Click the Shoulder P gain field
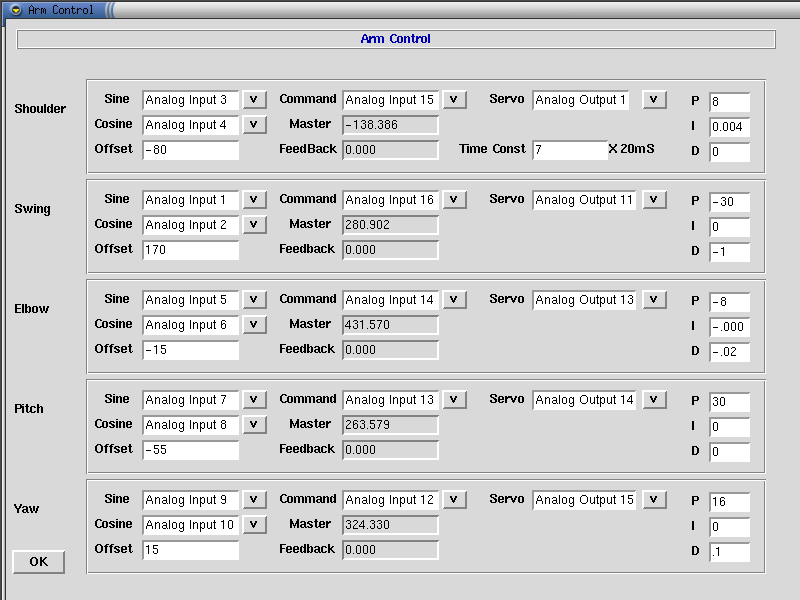Viewport: 800px width, 600px height. tap(730, 102)
